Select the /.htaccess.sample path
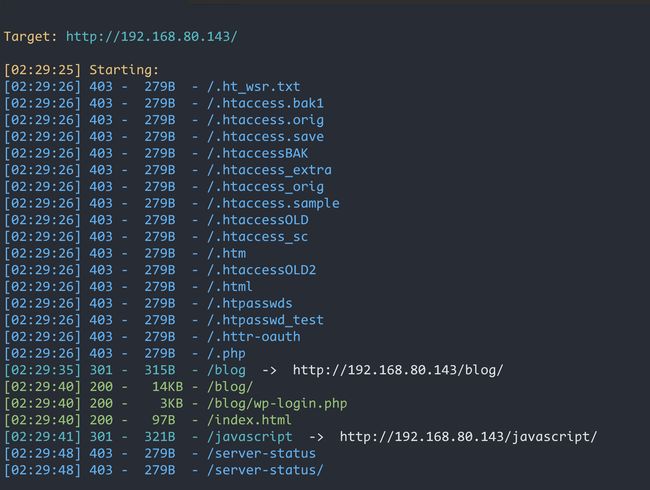Viewport: 650px width, 490px height. pos(274,203)
